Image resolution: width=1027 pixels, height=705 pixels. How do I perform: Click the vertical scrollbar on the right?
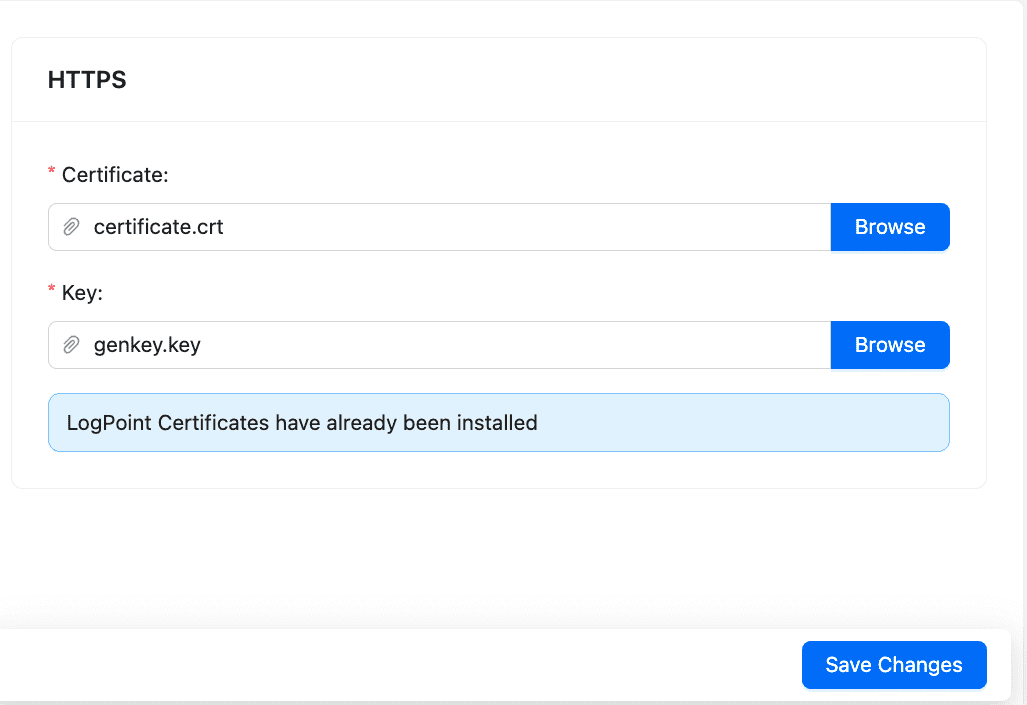(x=1022, y=350)
